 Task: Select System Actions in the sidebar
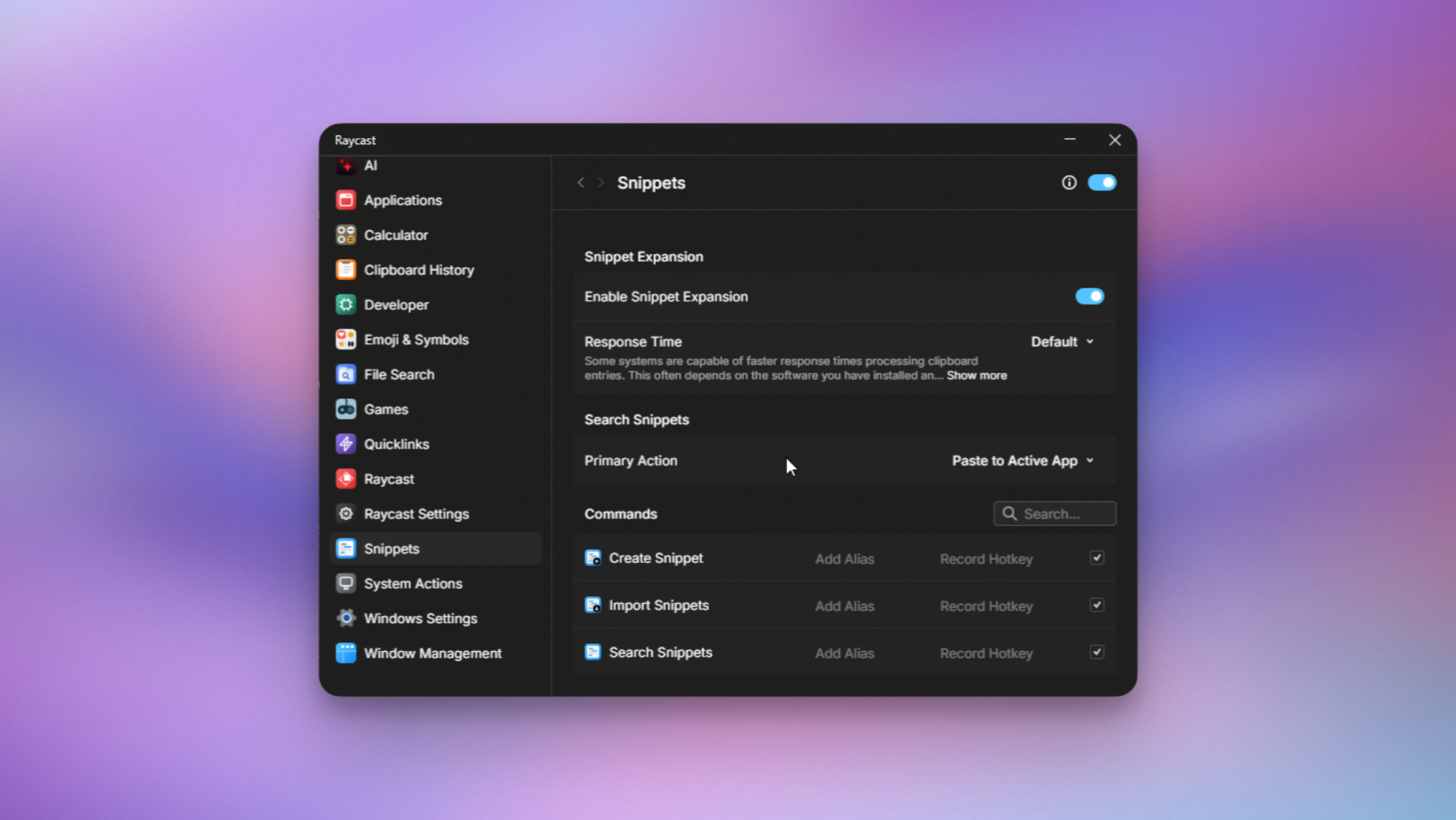pyautogui.click(x=413, y=583)
